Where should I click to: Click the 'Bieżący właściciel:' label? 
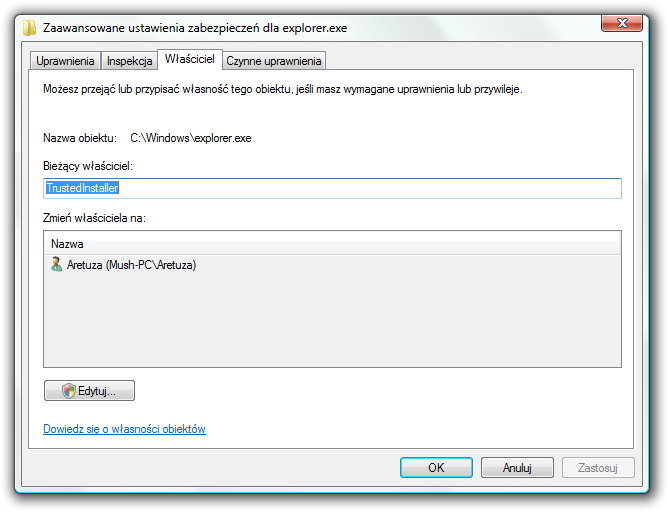(88, 166)
